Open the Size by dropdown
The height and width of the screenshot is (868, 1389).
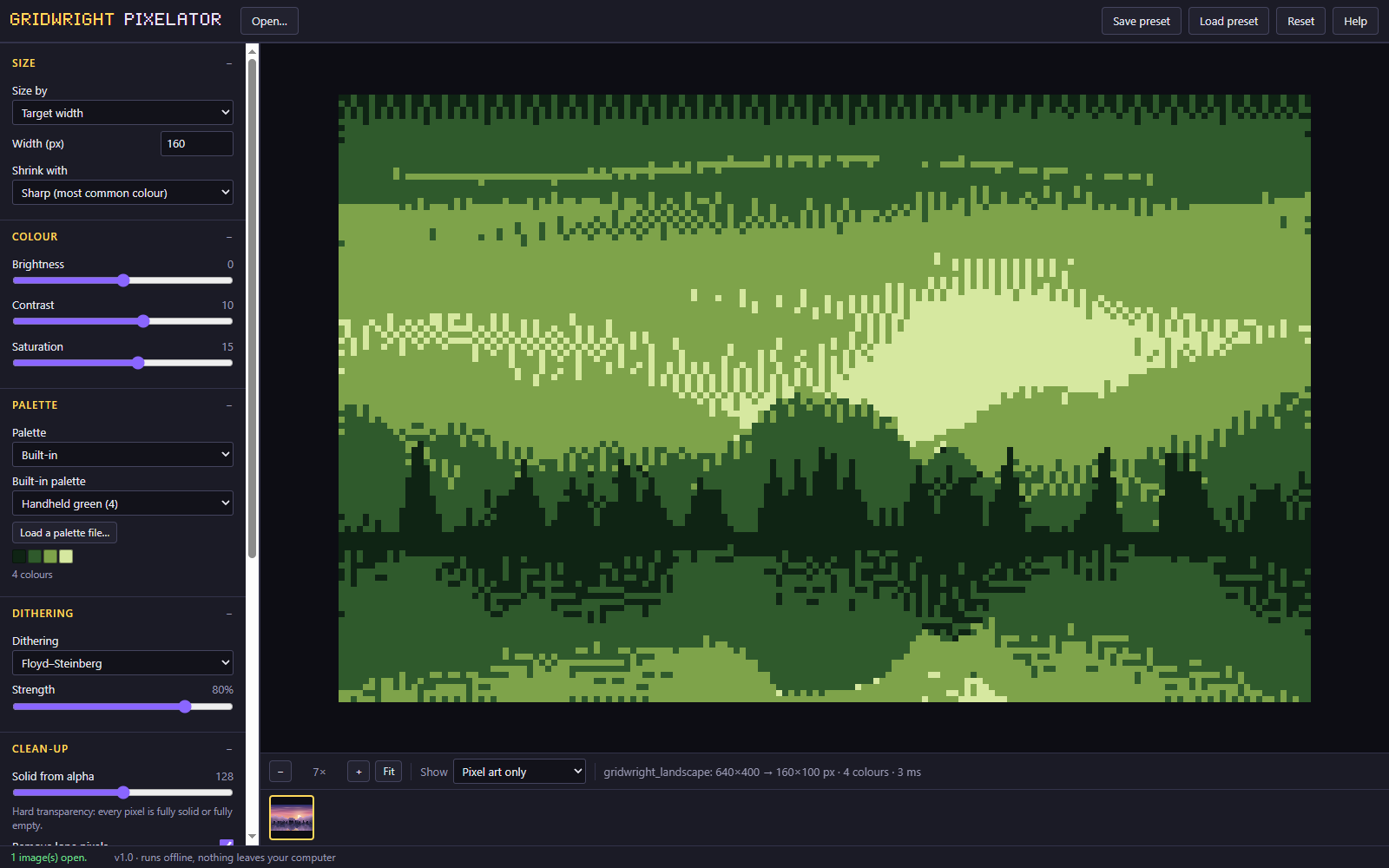click(122, 113)
